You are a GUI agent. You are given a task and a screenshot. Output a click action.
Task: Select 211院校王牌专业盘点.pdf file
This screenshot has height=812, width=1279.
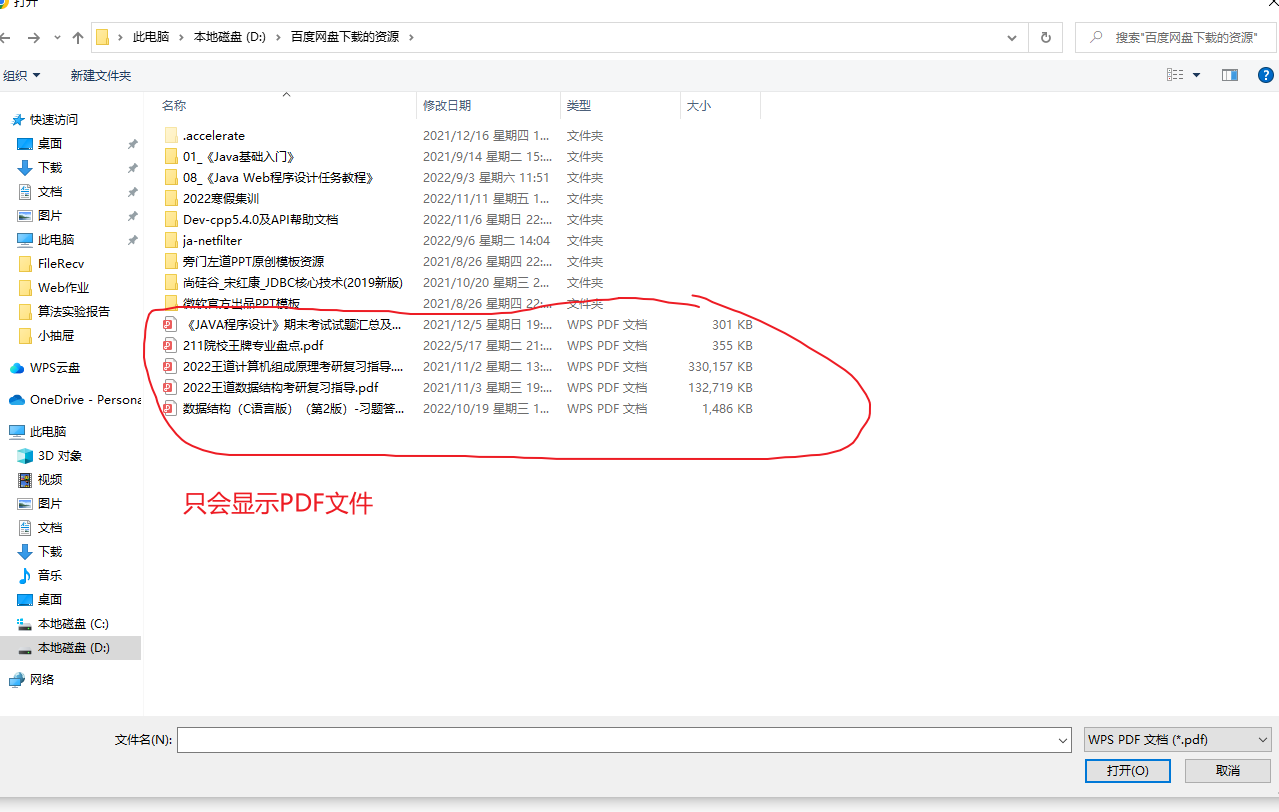253,345
